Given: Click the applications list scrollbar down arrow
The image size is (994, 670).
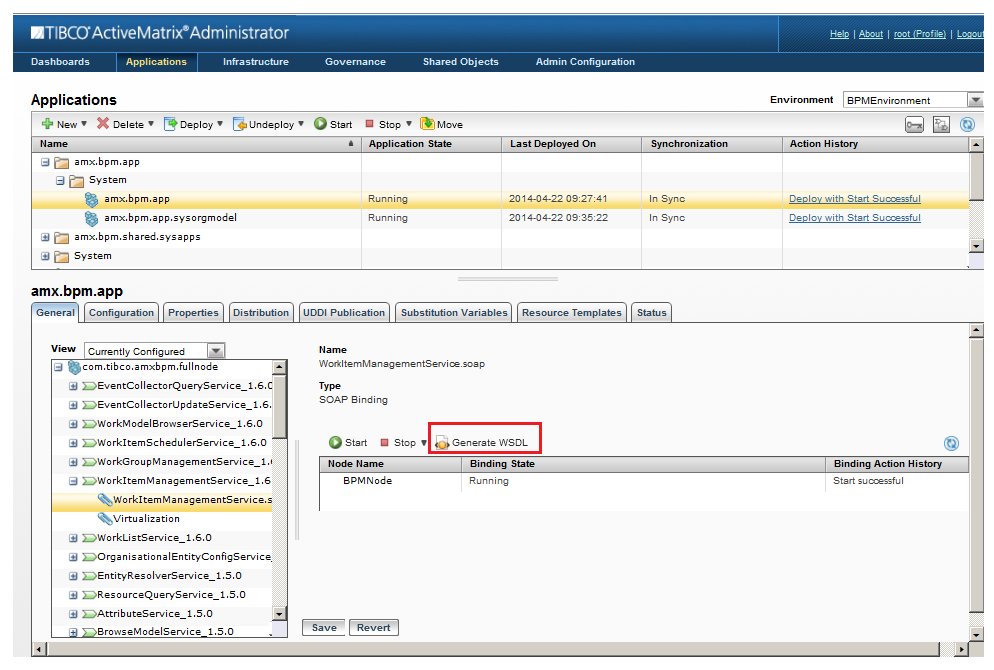Looking at the screenshot, I should pos(976,246).
